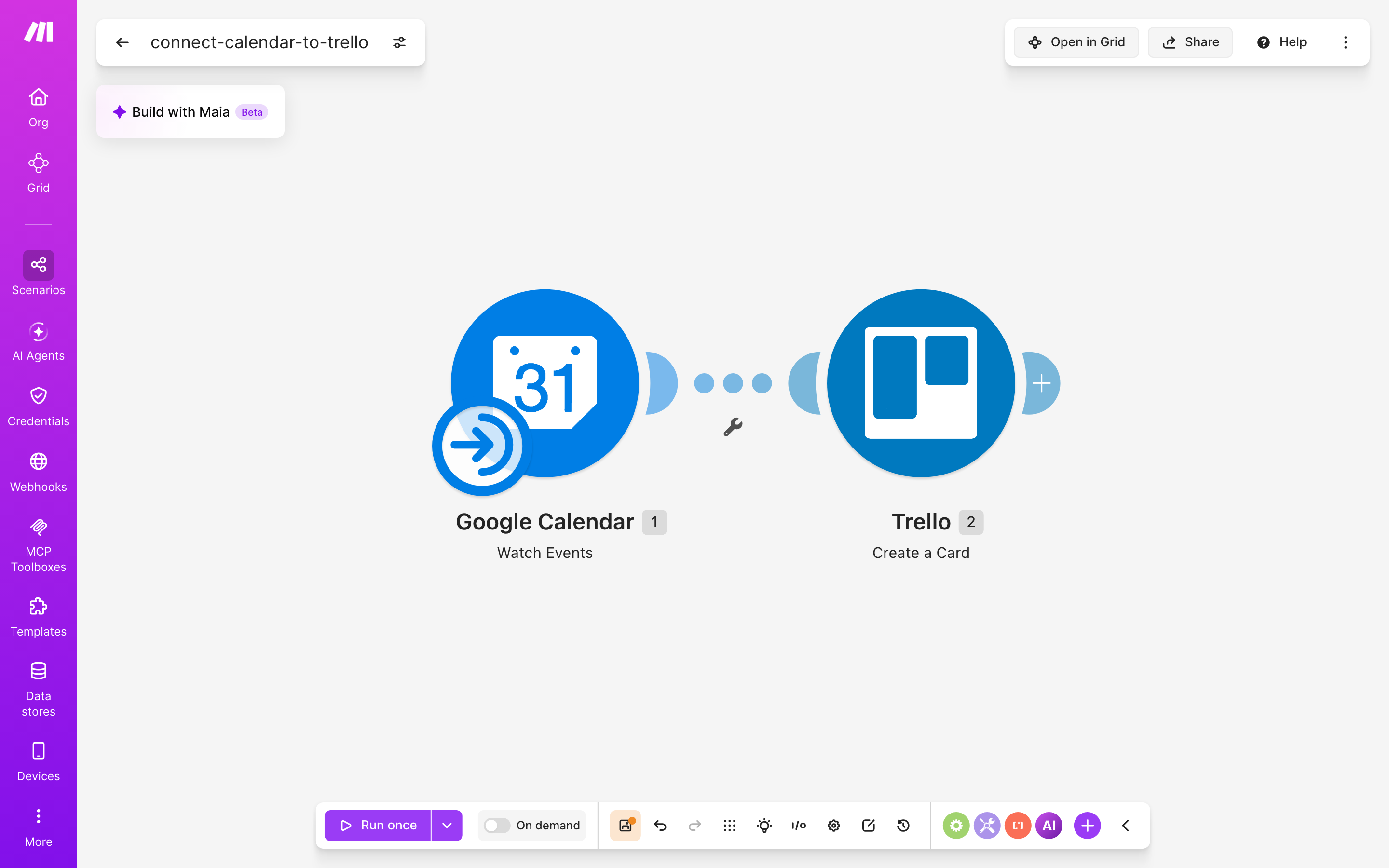Click the Make logo
Image resolution: width=1389 pixels, height=868 pixels.
point(39,32)
